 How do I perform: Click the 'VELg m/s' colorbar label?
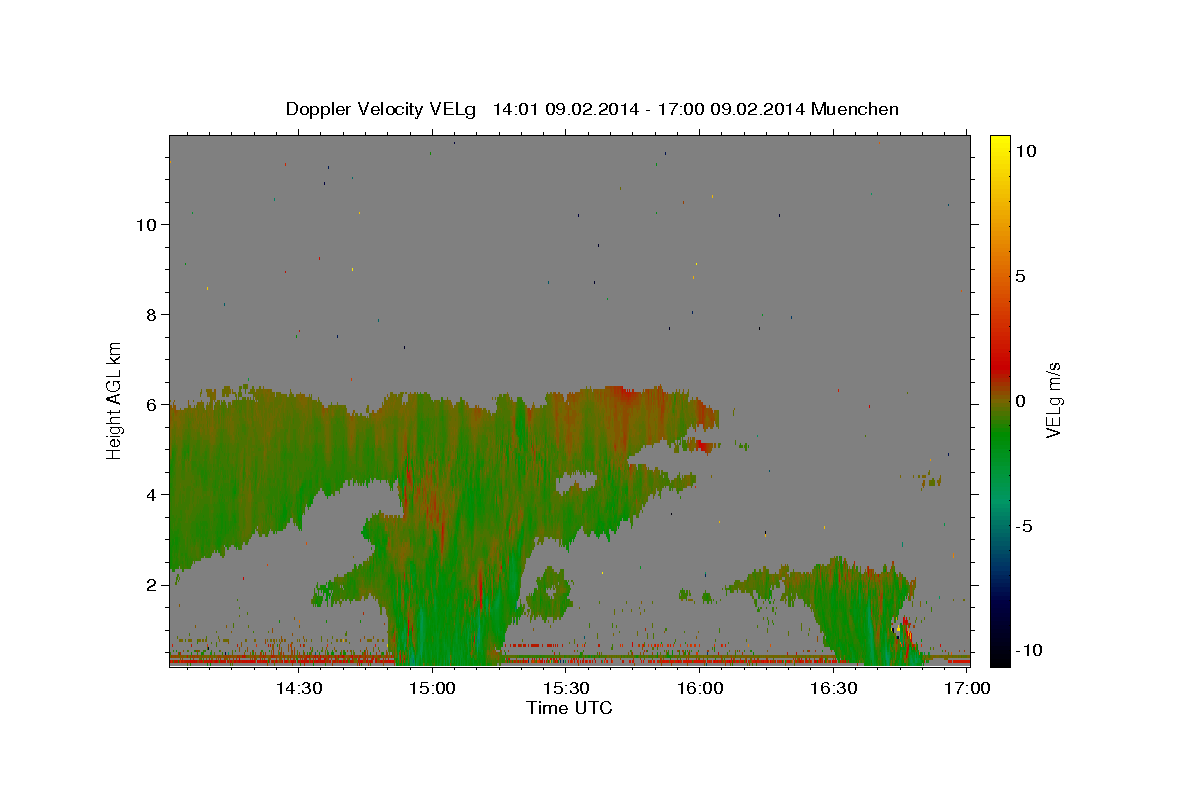[x=1054, y=400]
